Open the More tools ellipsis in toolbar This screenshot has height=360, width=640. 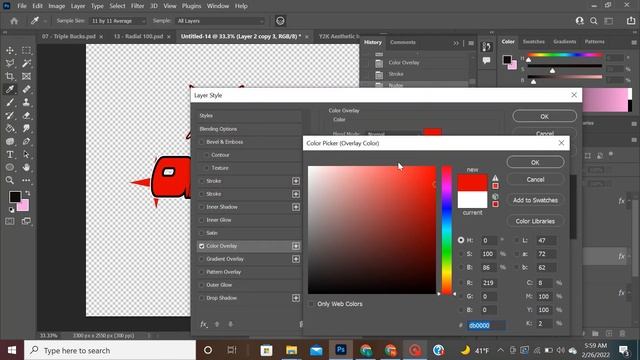coord(26,180)
